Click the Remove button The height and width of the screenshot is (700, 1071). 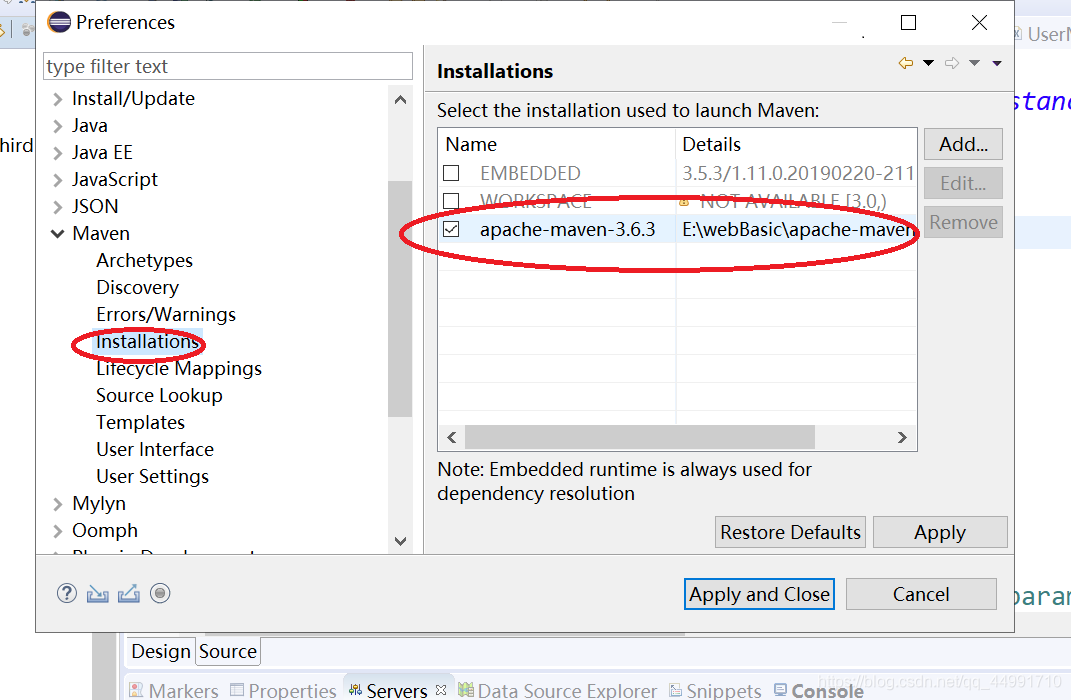[963, 222]
